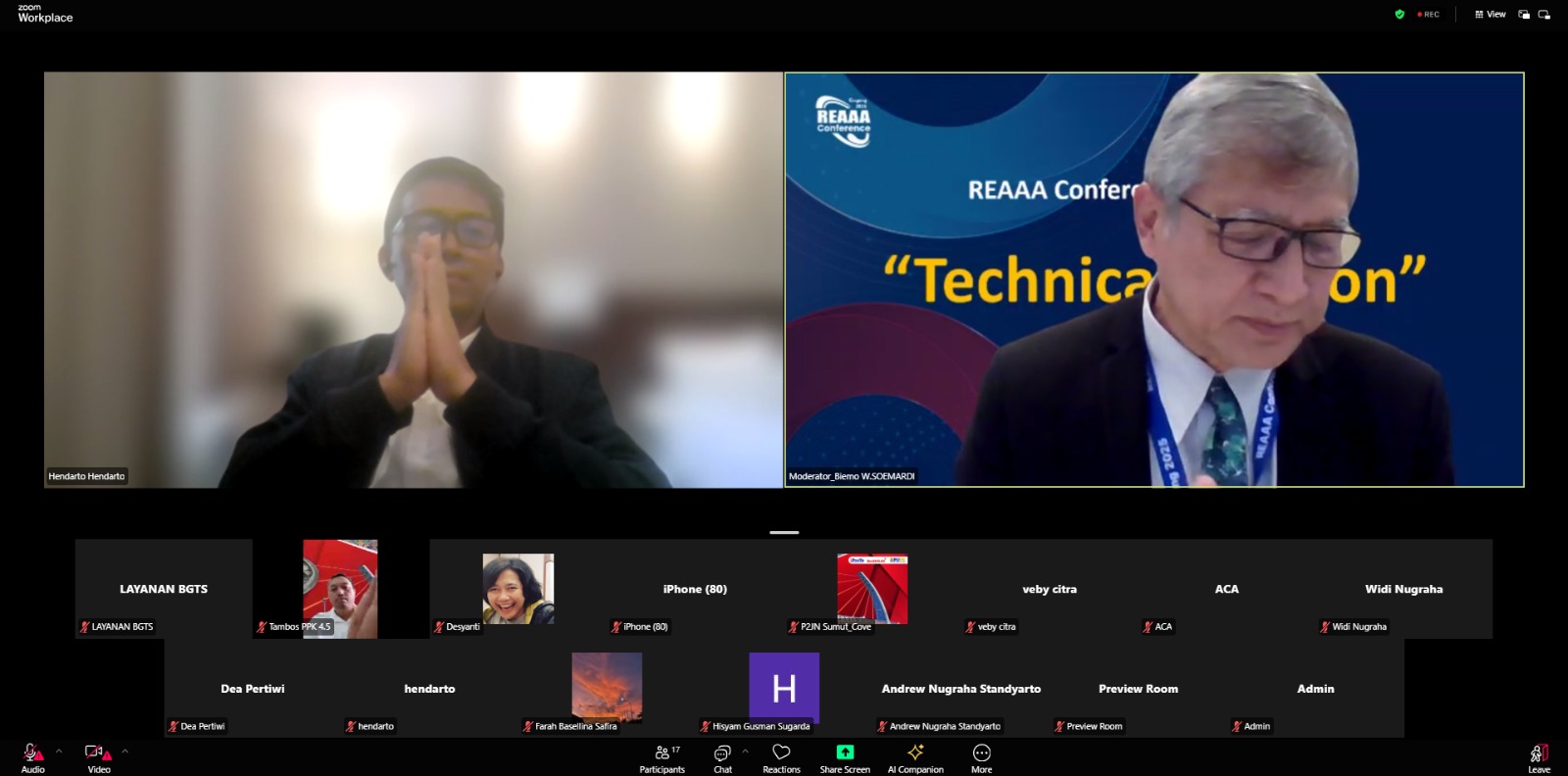Click the green encryption shield icon
The width and height of the screenshot is (1568, 776).
pyautogui.click(x=1399, y=15)
